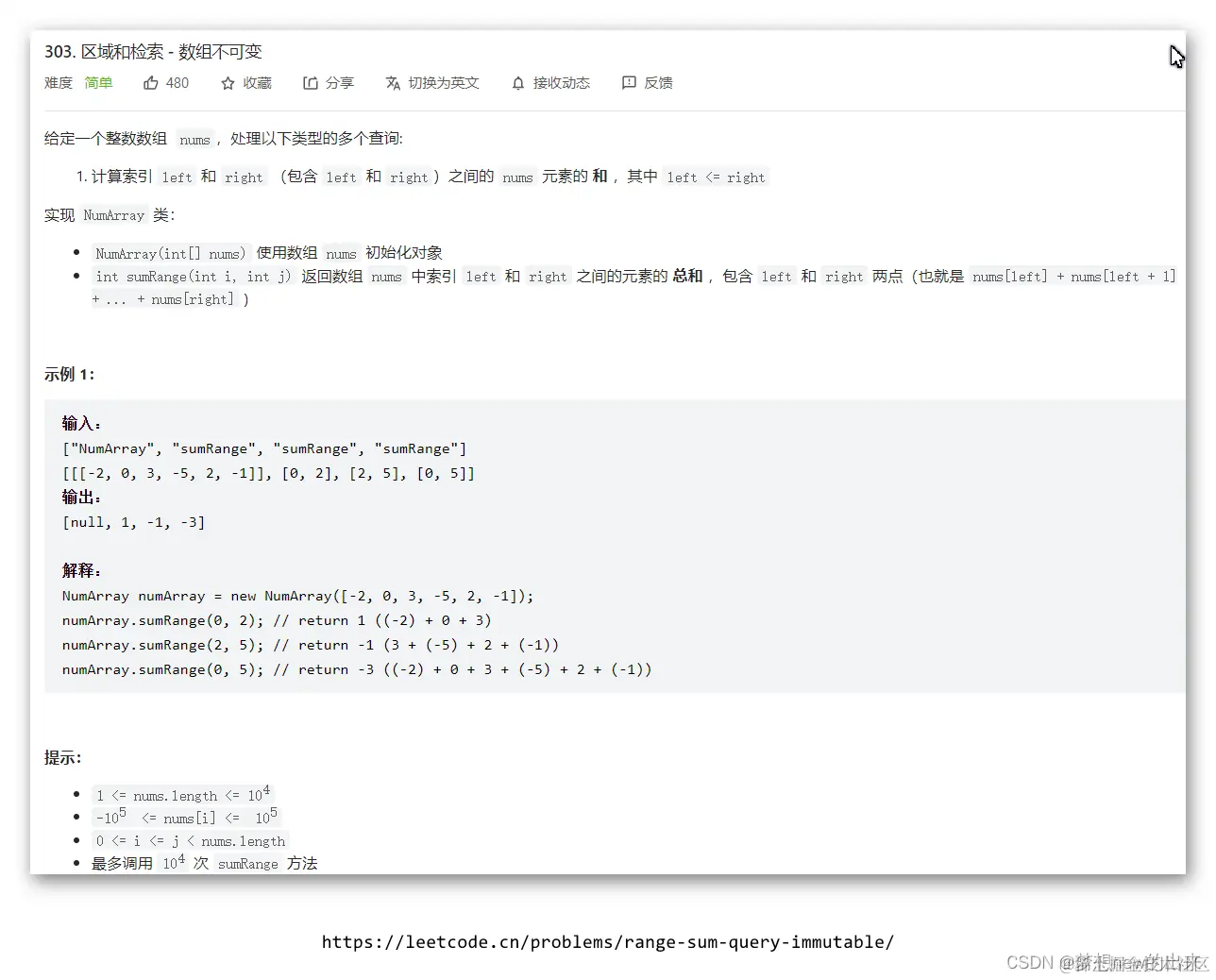Viewport: 1216px width, 980px height.
Task: Click the array line [[[-2, 0, 3, -5, 2, -1]]
Action: point(268,473)
